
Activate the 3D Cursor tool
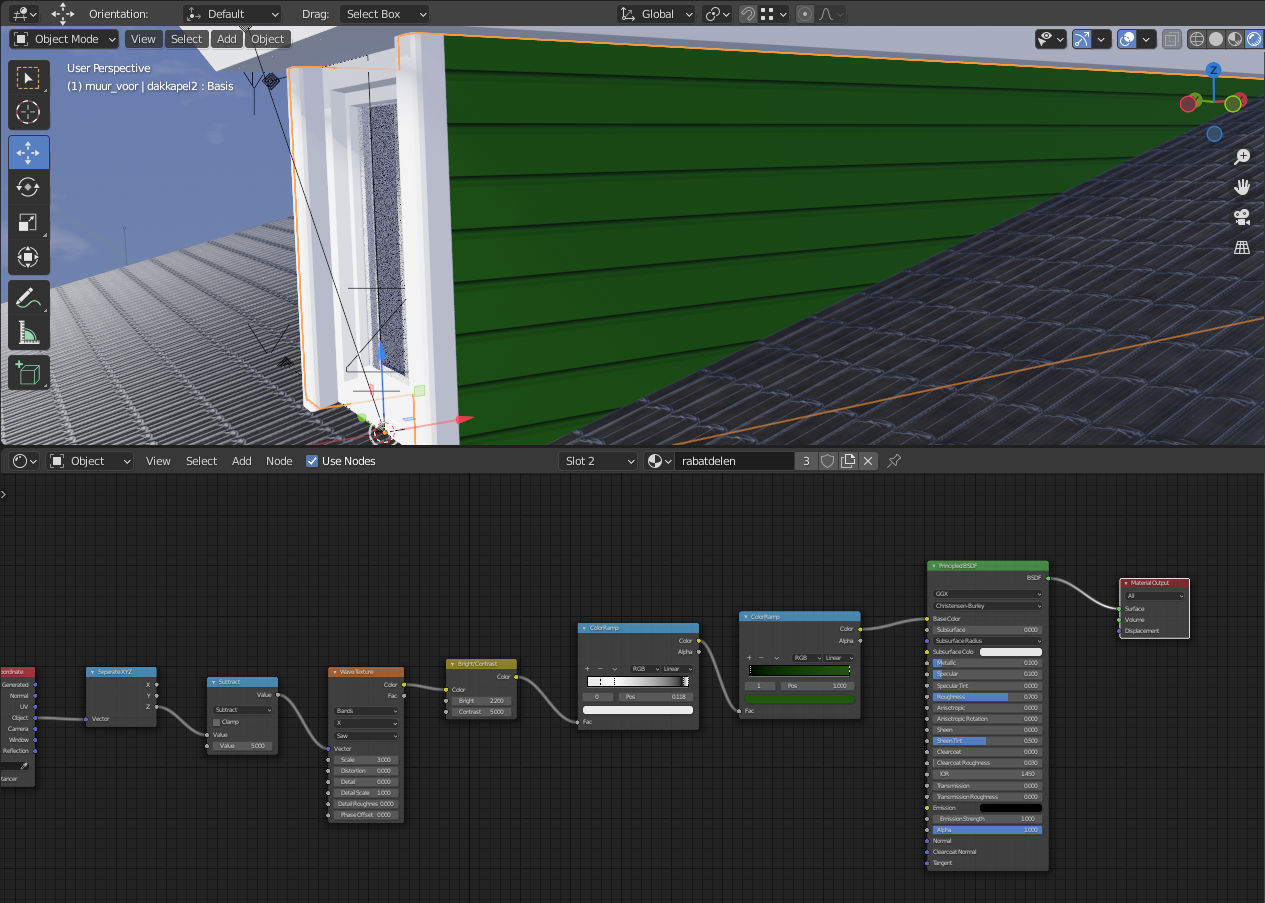pos(29,112)
